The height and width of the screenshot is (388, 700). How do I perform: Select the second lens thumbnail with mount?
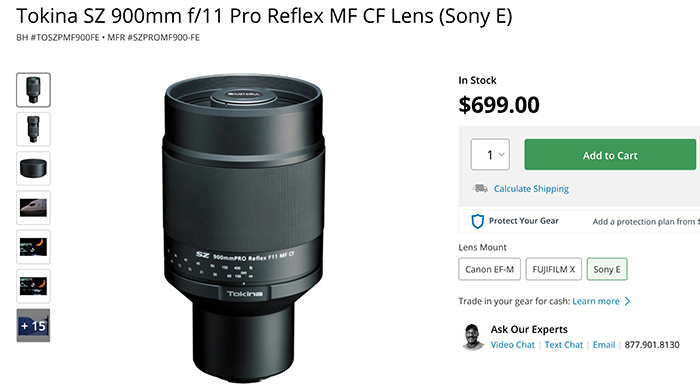(33, 129)
